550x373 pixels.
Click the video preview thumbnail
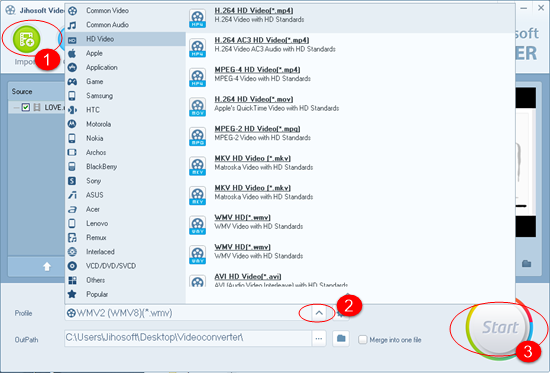tap(525, 162)
